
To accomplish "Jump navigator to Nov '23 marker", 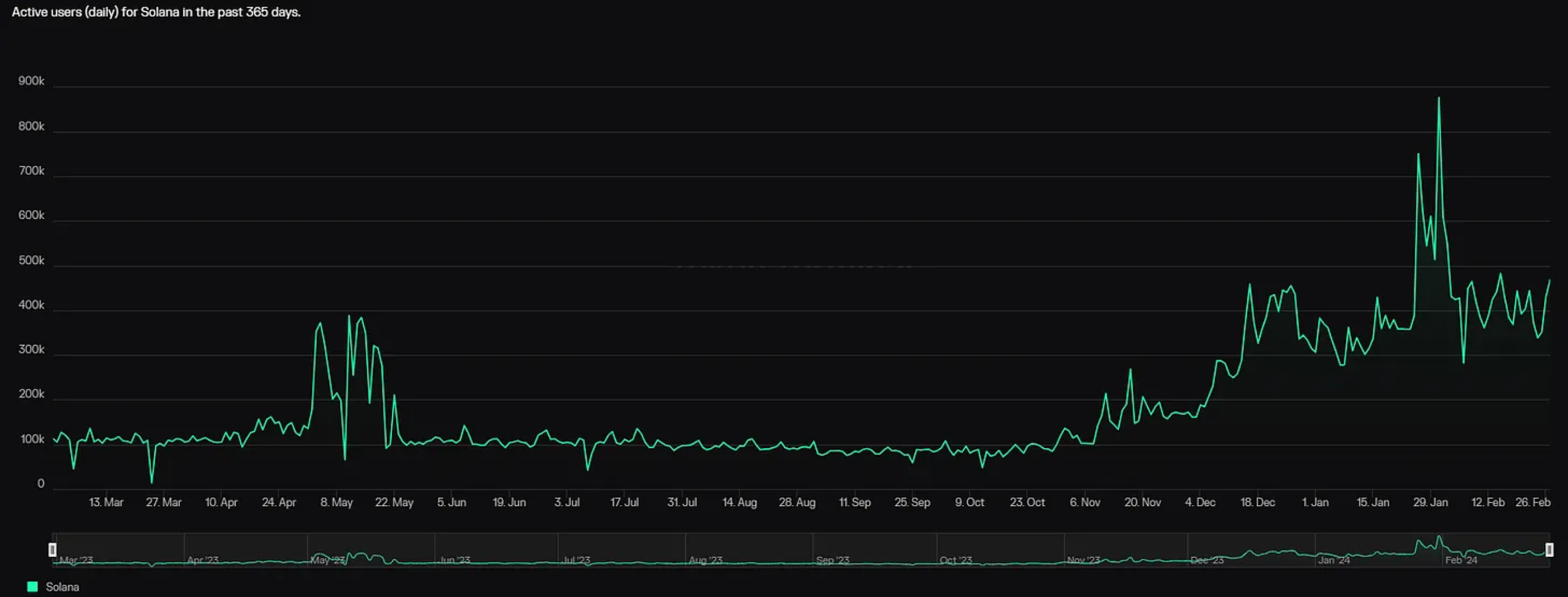I will pyautogui.click(x=1084, y=560).
